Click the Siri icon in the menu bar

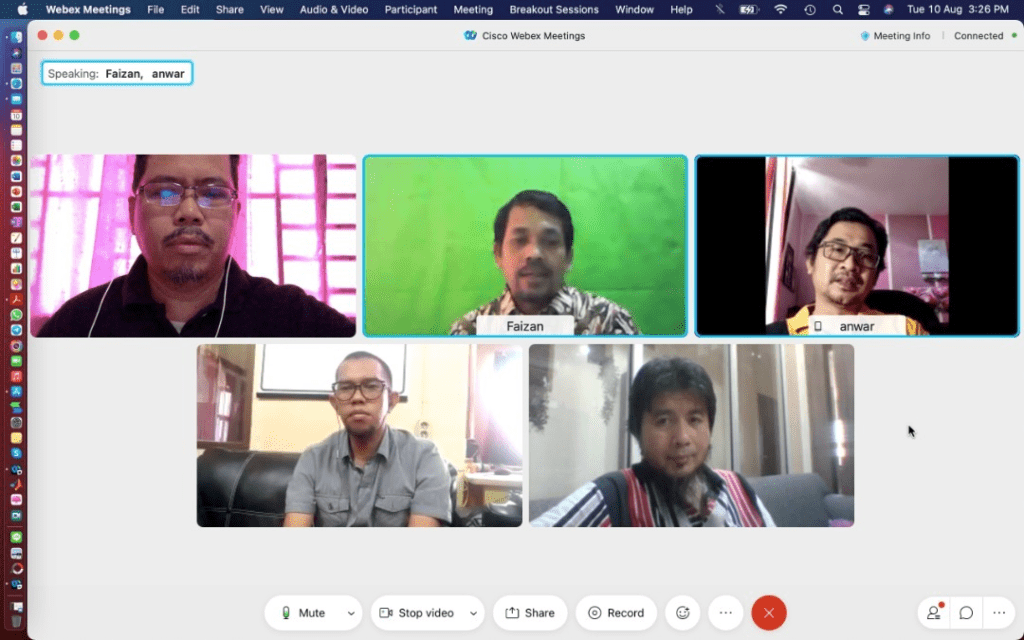pos(888,9)
